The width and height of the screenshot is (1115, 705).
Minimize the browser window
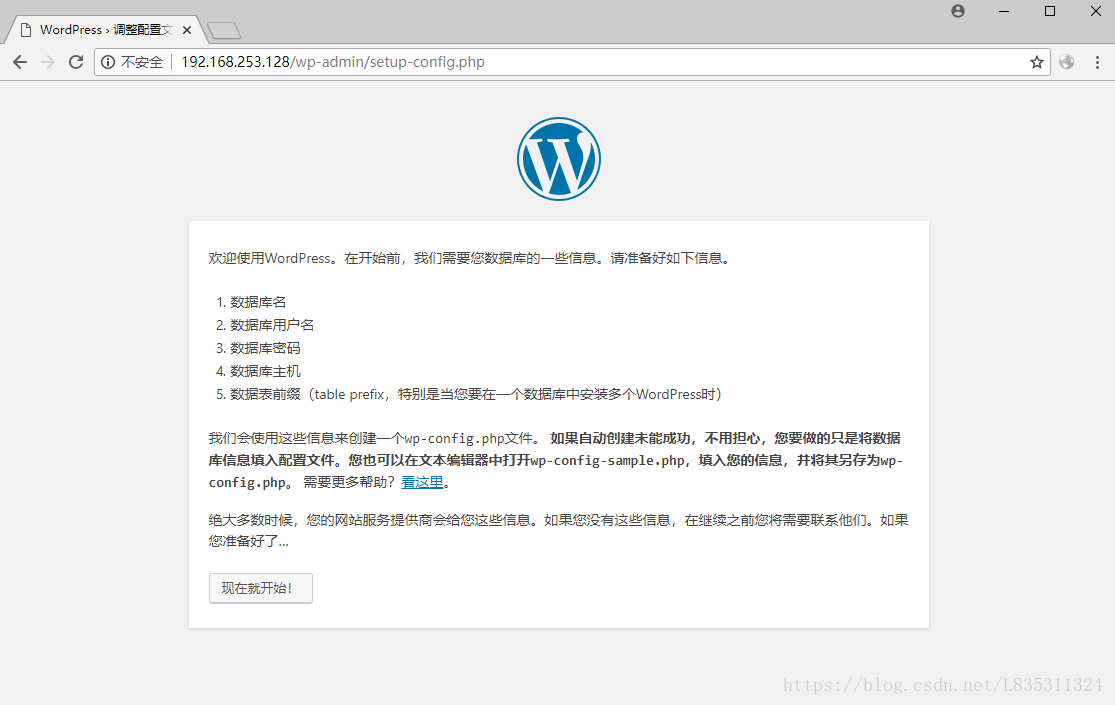[1004, 11]
